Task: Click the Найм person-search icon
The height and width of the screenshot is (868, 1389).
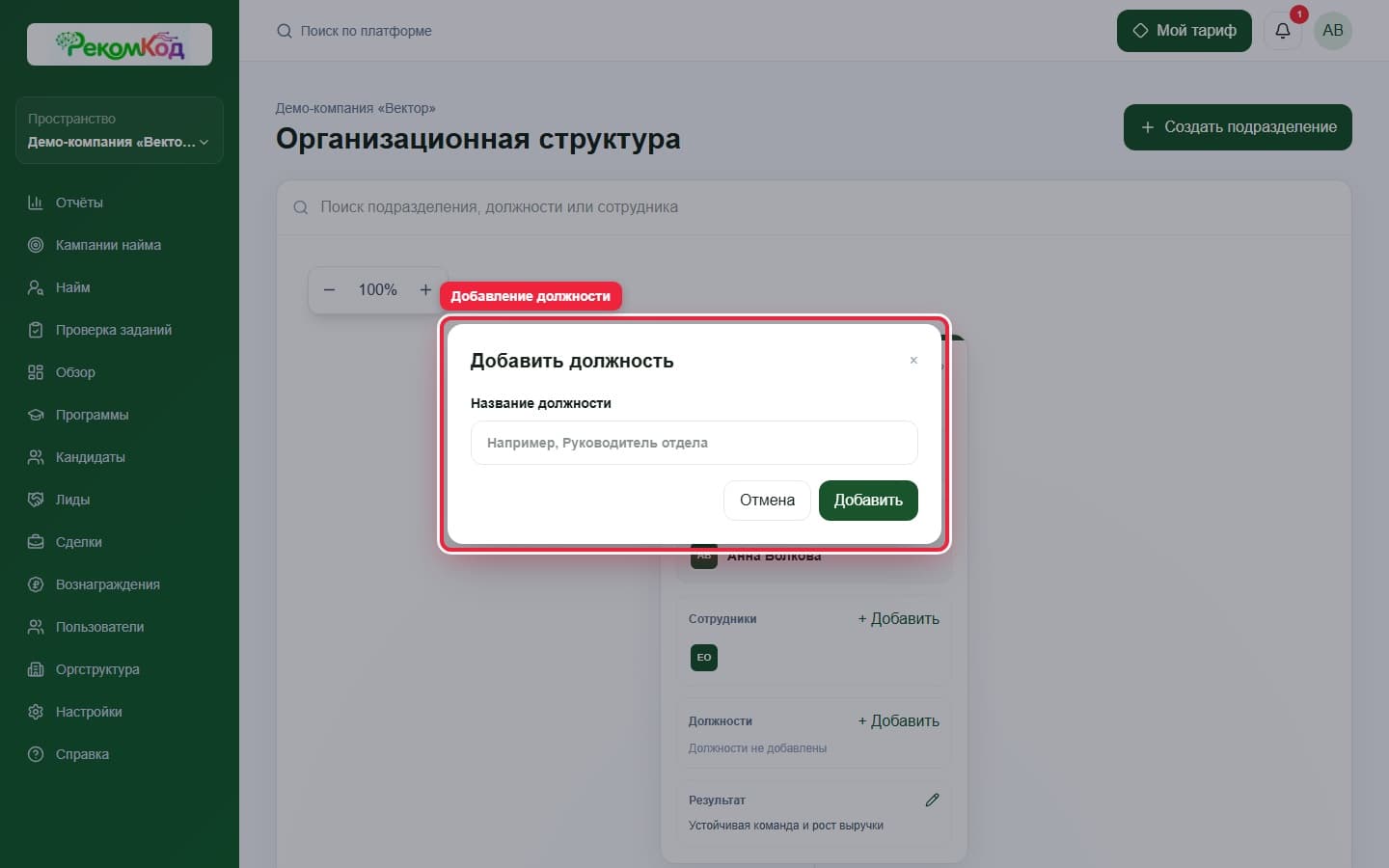Action: [36, 287]
